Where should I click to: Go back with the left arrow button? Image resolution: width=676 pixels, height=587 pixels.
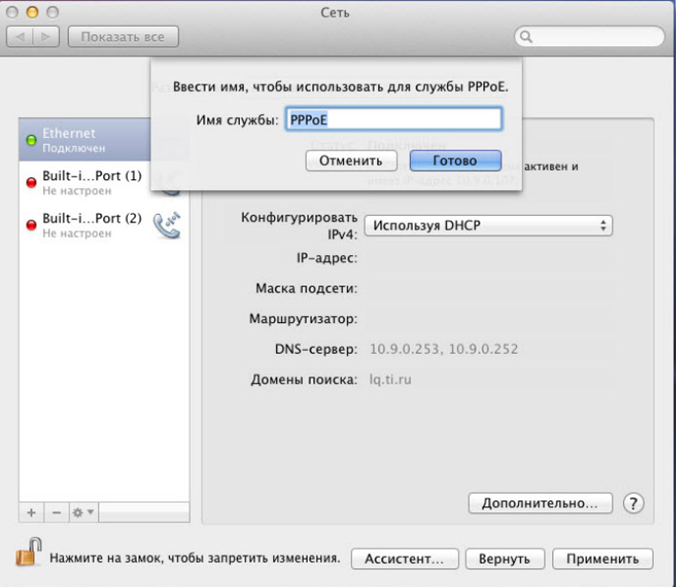(x=21, y=37)
